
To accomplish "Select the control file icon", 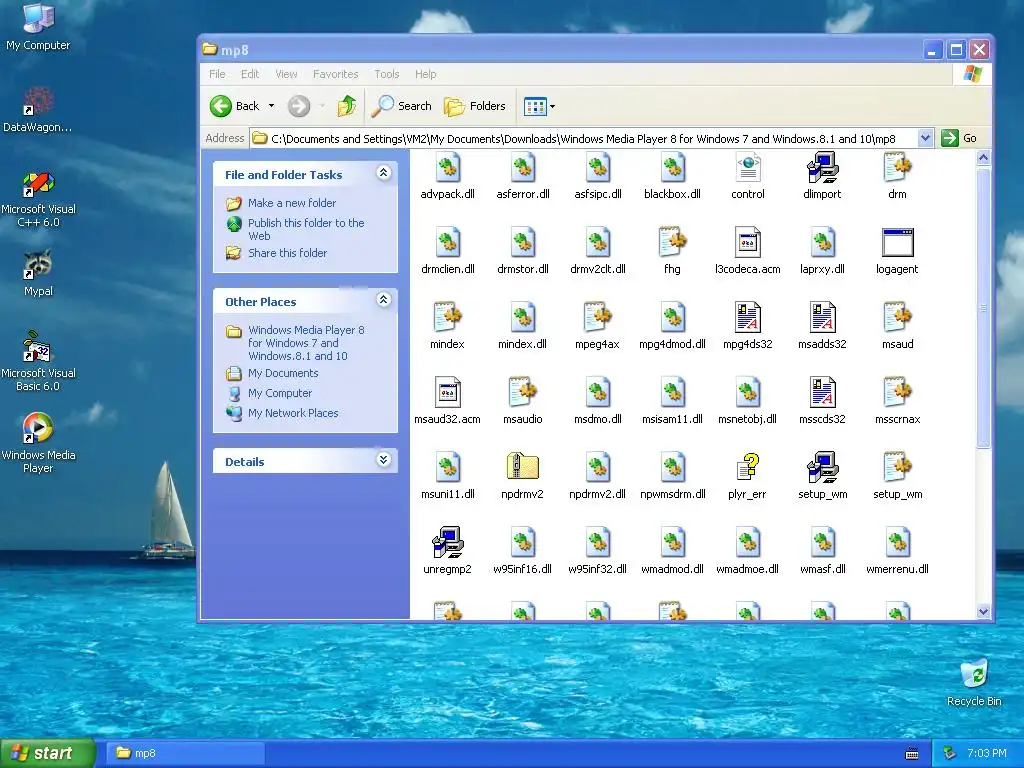I will 748,167.
